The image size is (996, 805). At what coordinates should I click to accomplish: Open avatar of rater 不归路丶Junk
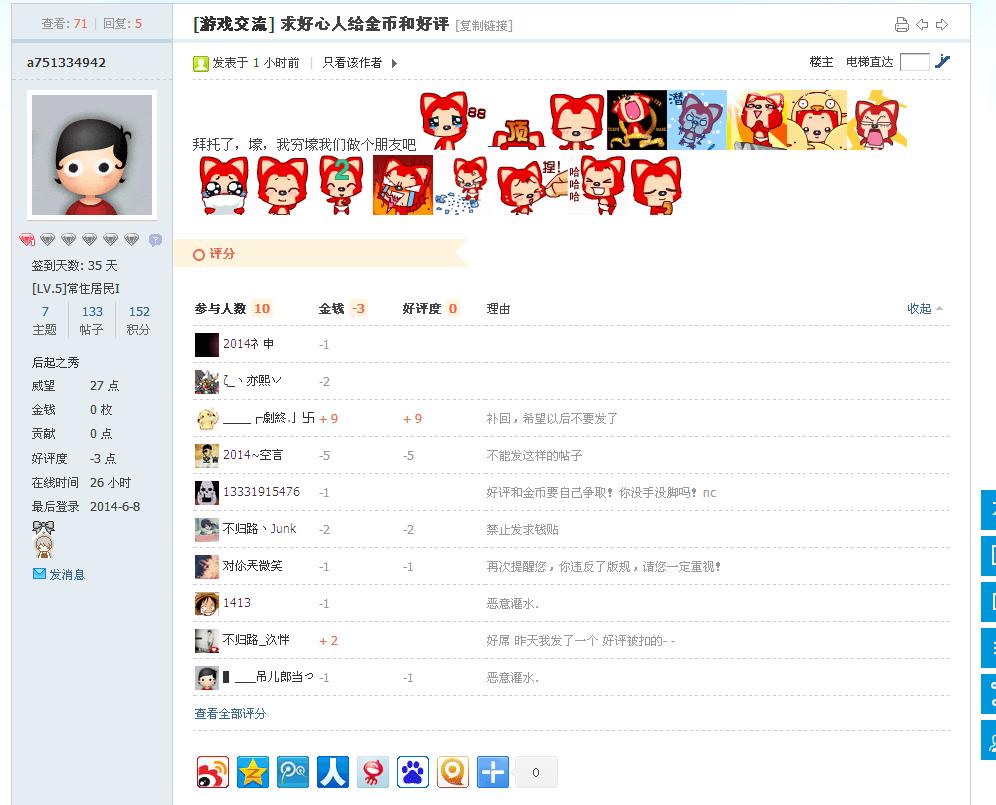206,529
